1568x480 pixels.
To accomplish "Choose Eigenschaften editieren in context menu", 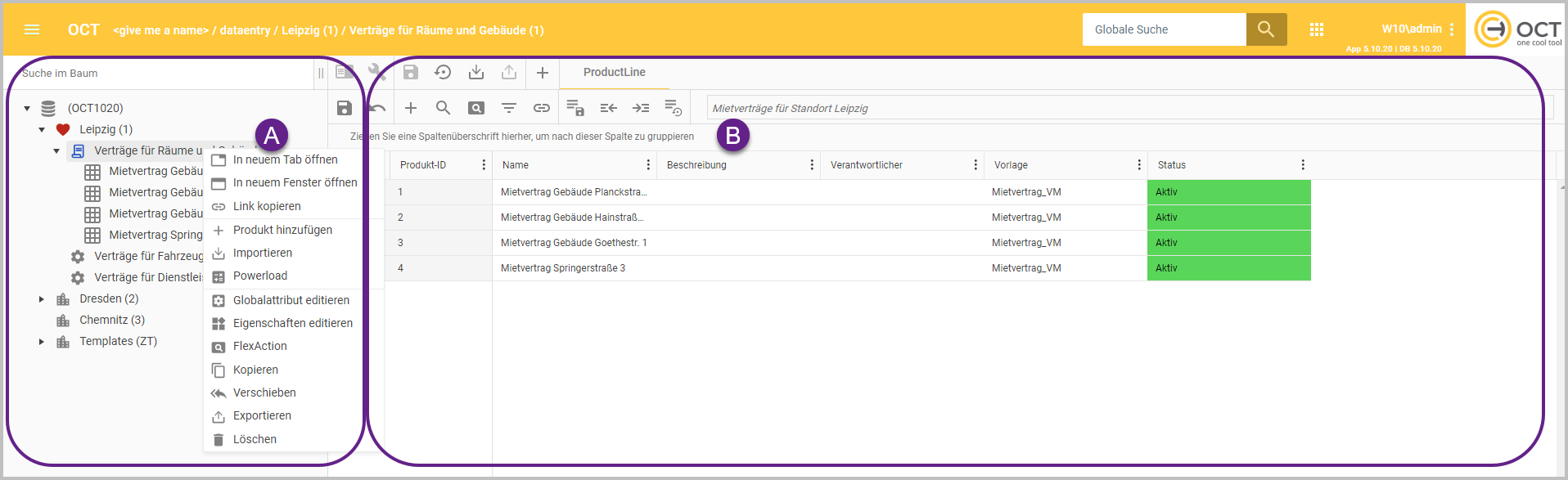I will (x=292, y=323).
